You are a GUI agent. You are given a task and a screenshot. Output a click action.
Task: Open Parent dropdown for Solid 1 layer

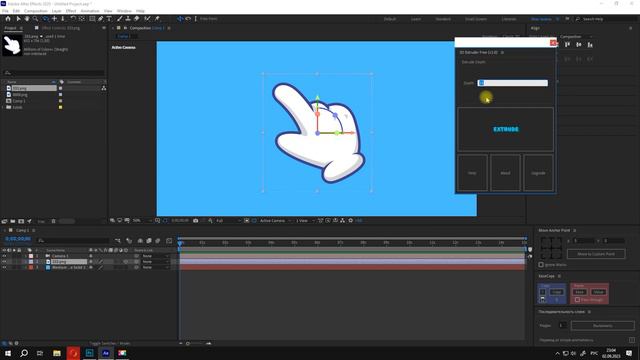point(156,267)
